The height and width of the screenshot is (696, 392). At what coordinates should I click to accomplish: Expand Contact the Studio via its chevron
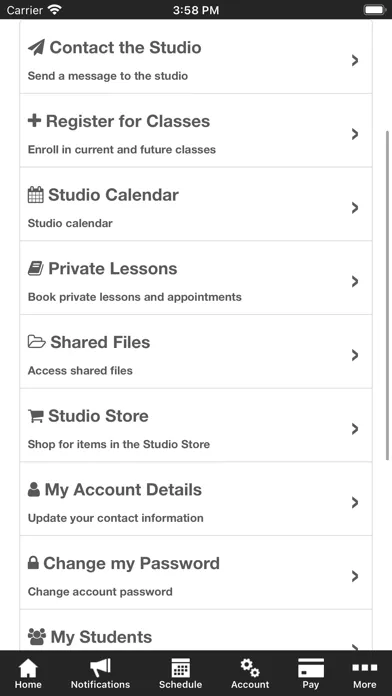coord(355,61)
